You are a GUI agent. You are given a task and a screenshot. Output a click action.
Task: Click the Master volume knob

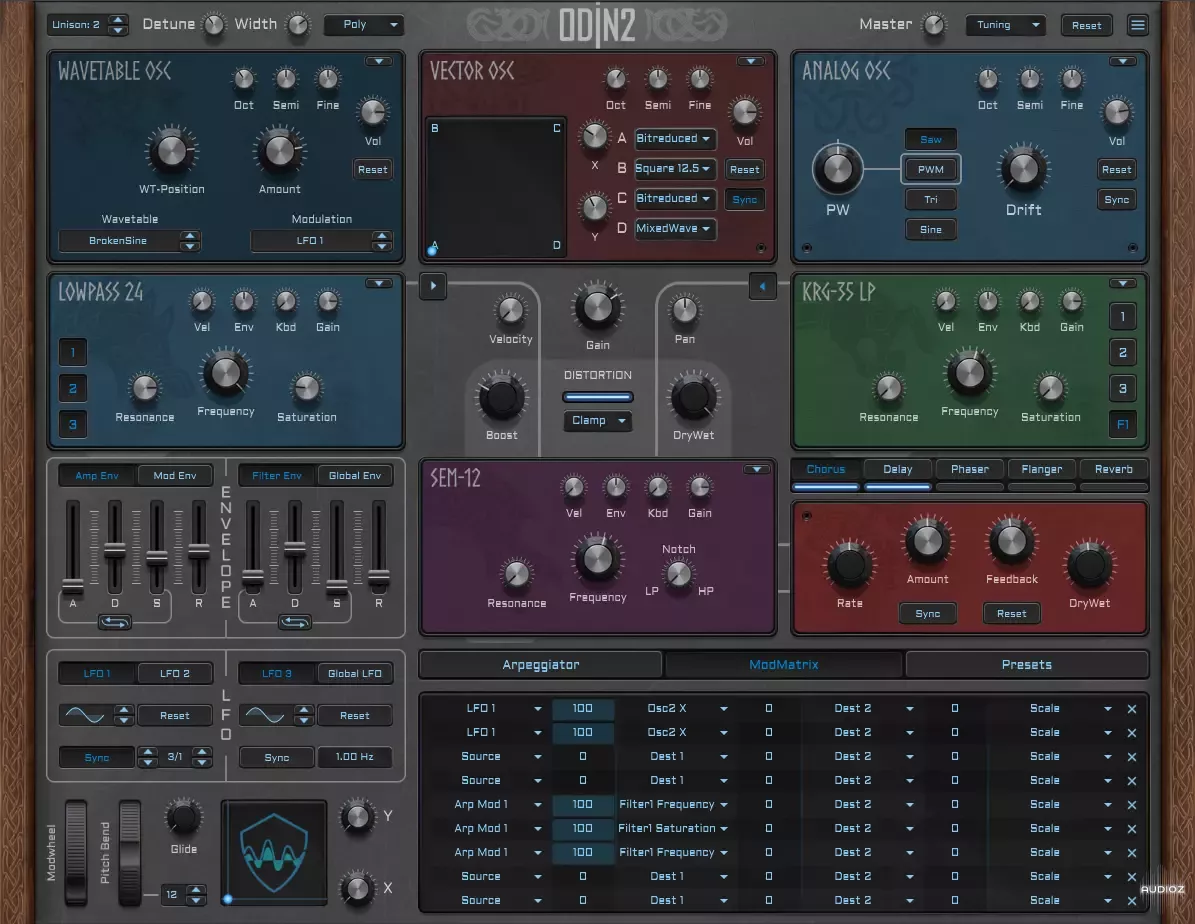coord(934,25)
